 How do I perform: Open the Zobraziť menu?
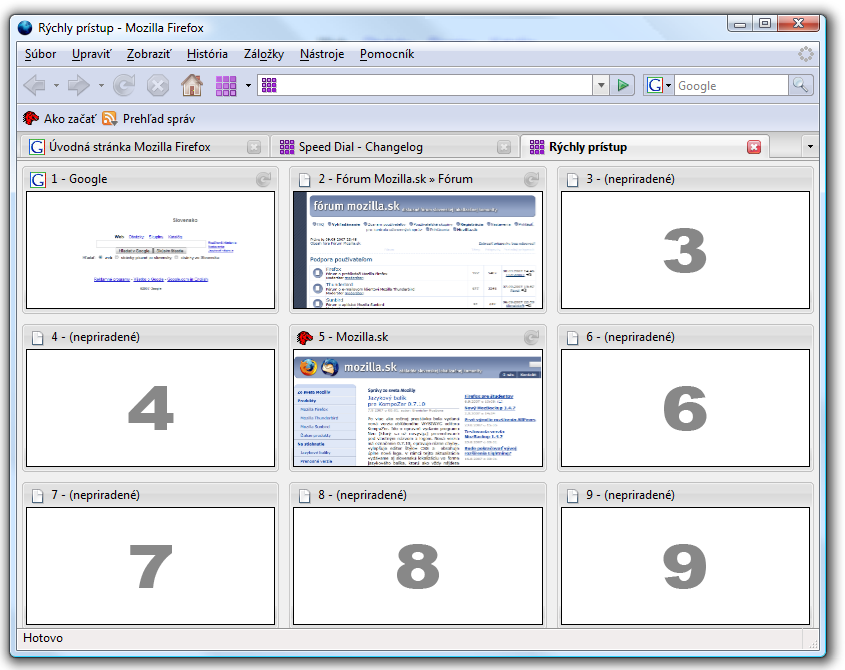(x=149, y=54)
